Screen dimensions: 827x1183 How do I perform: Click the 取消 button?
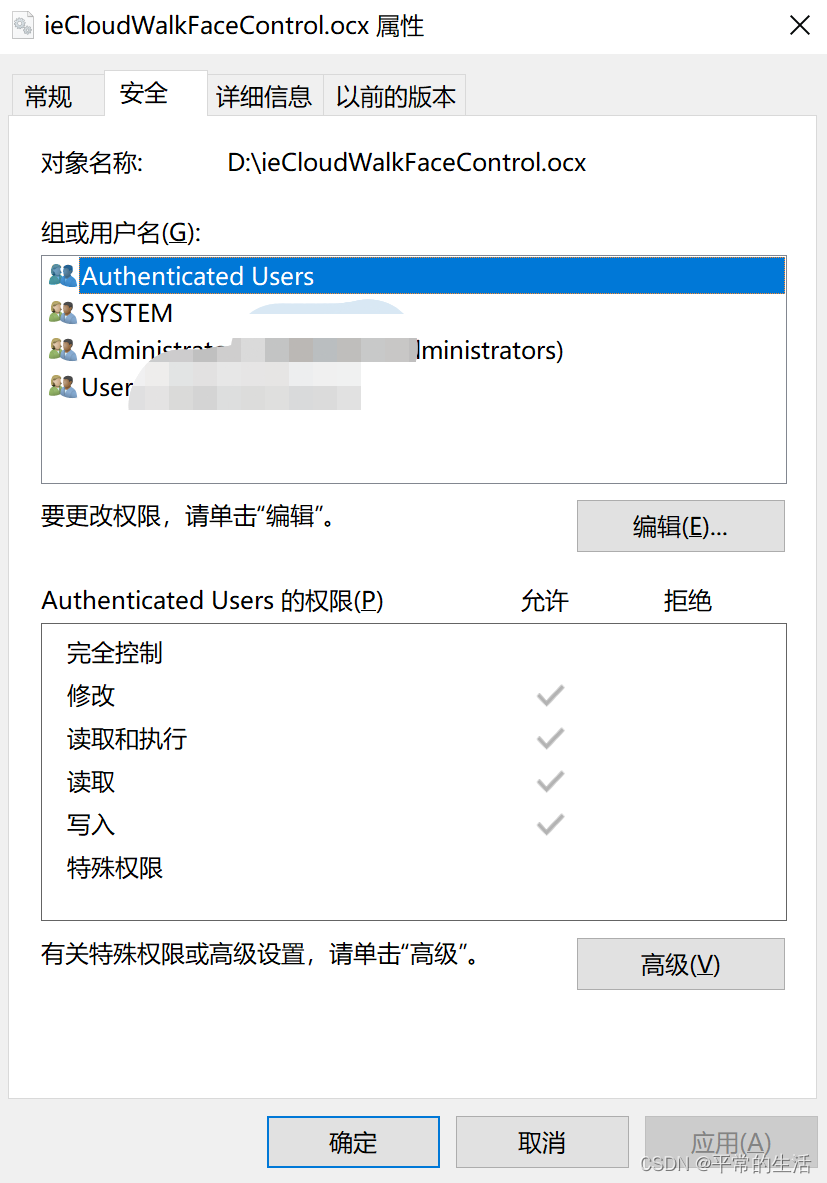point(542,1142)
